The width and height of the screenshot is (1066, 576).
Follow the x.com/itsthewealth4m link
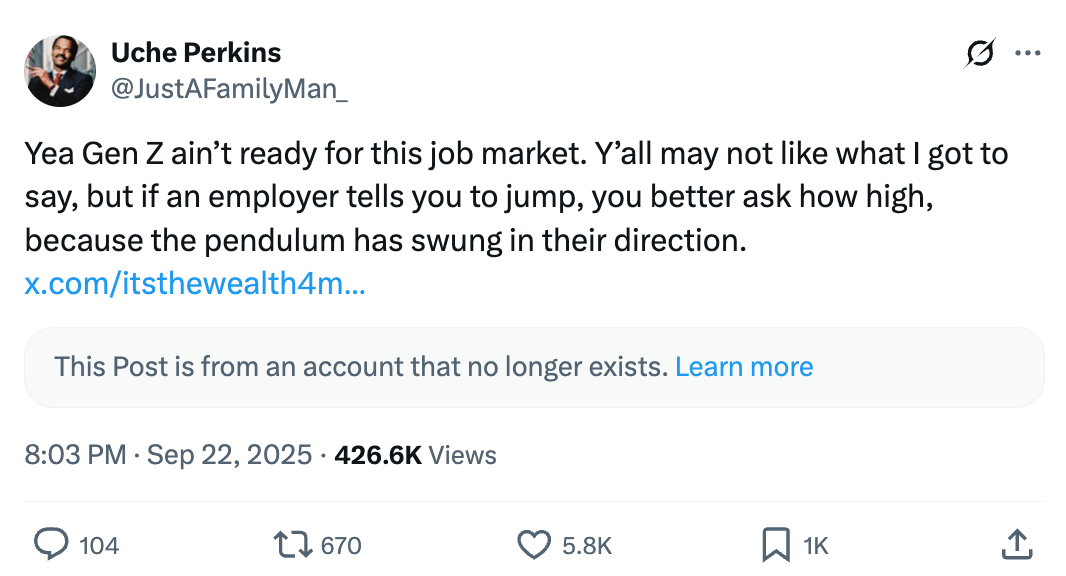195,284
